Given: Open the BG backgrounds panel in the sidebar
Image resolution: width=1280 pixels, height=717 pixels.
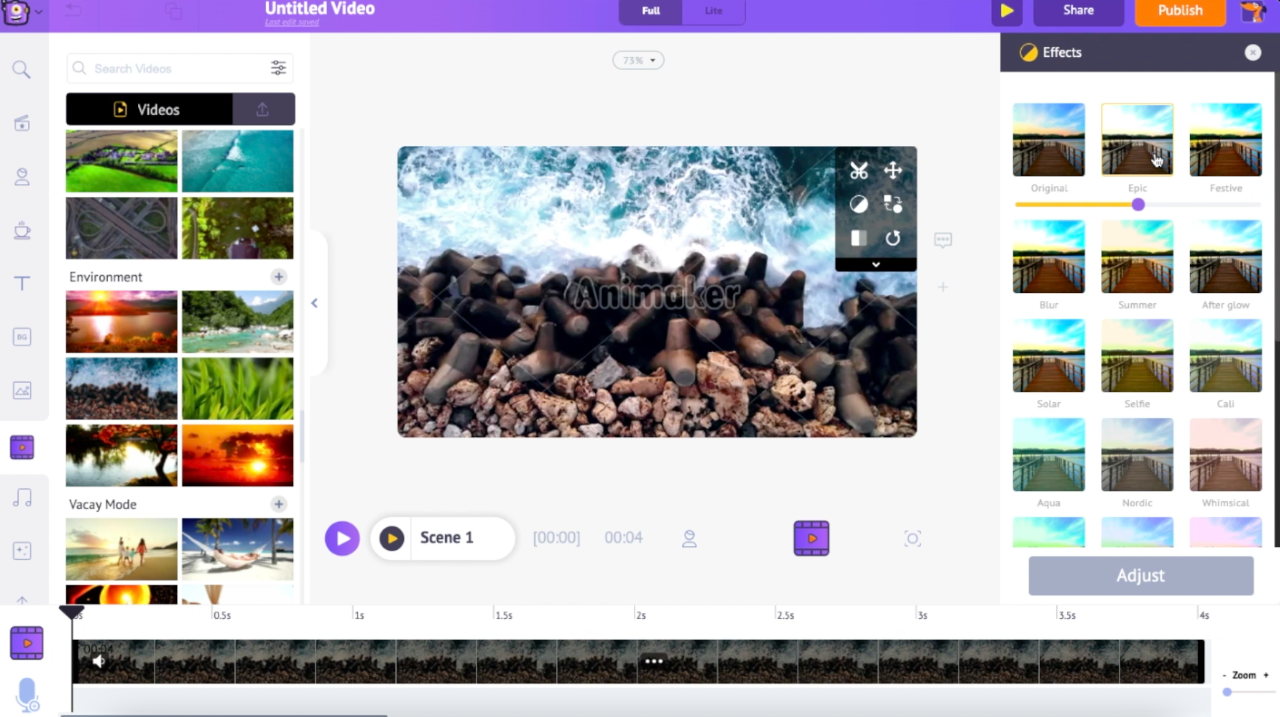Looking at the screenshot, I should click(21, 337).
